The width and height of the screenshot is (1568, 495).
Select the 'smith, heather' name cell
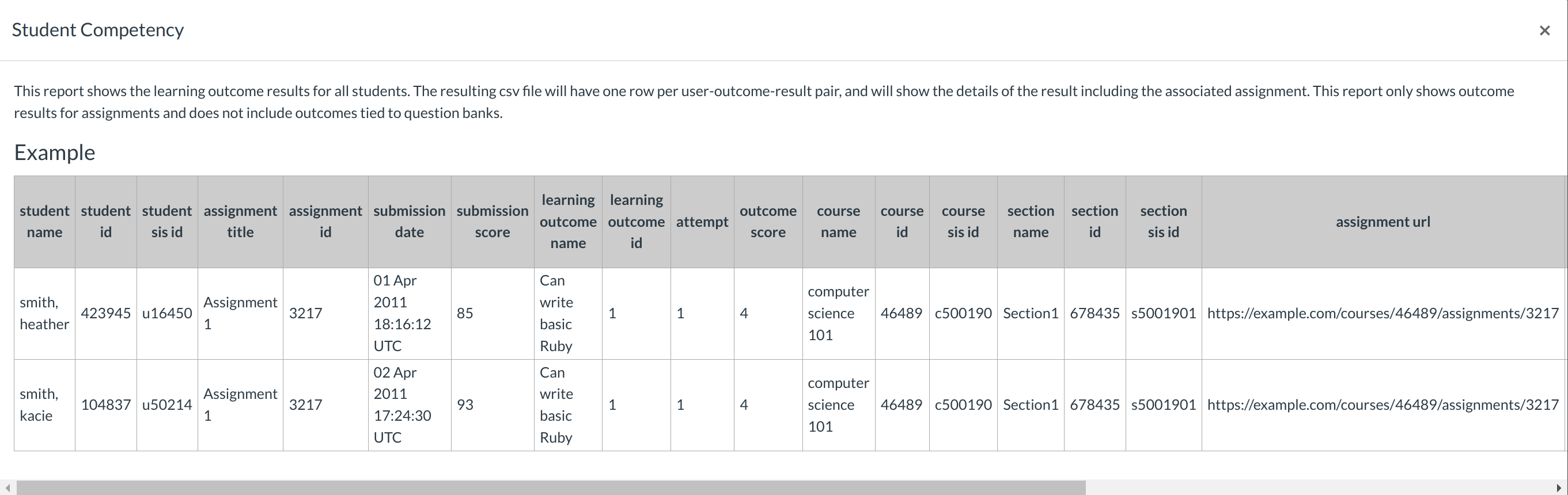pos(44,313)
